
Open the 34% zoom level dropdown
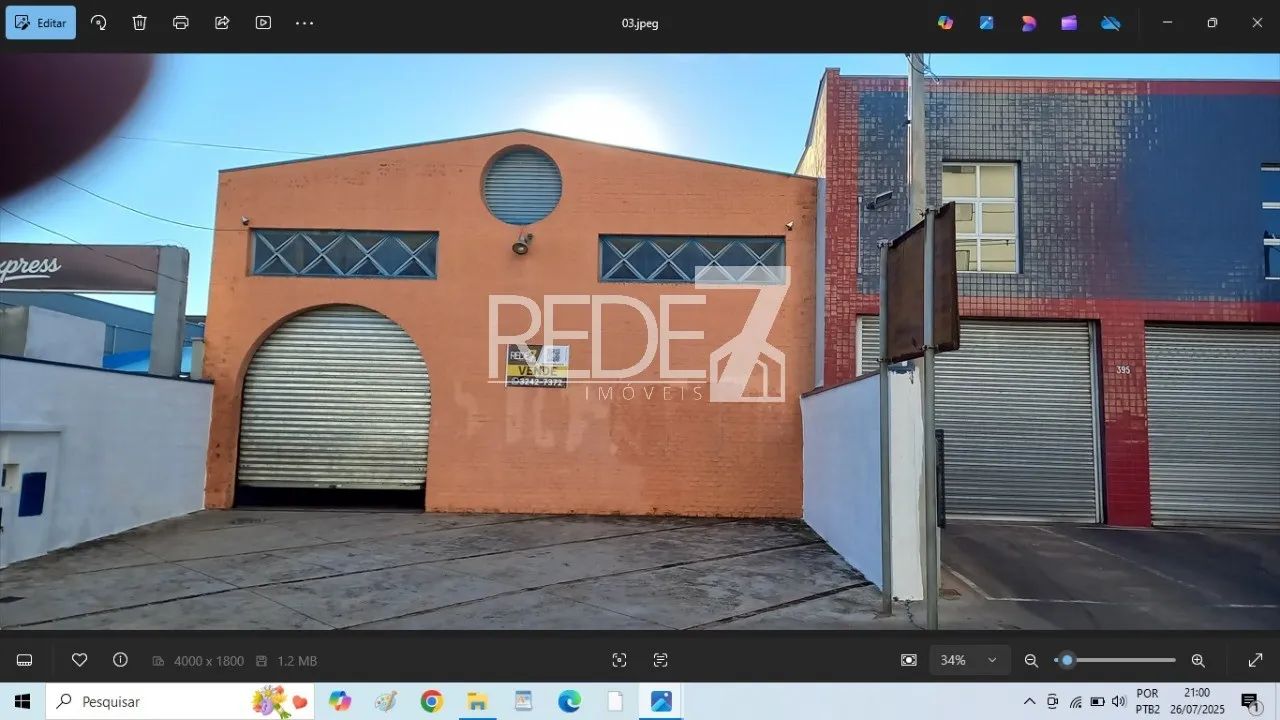click(x=969, y=660)
